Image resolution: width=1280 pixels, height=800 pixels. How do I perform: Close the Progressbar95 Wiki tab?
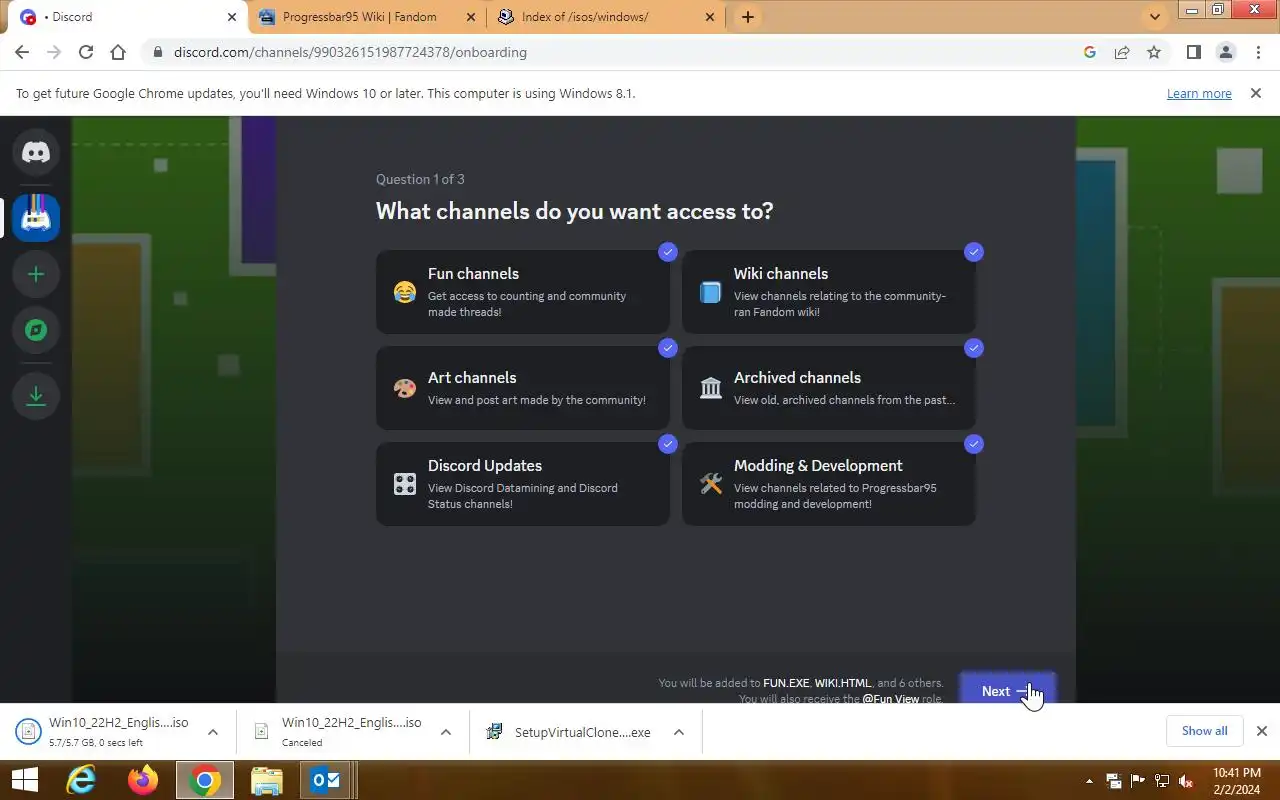click(471, 17)
